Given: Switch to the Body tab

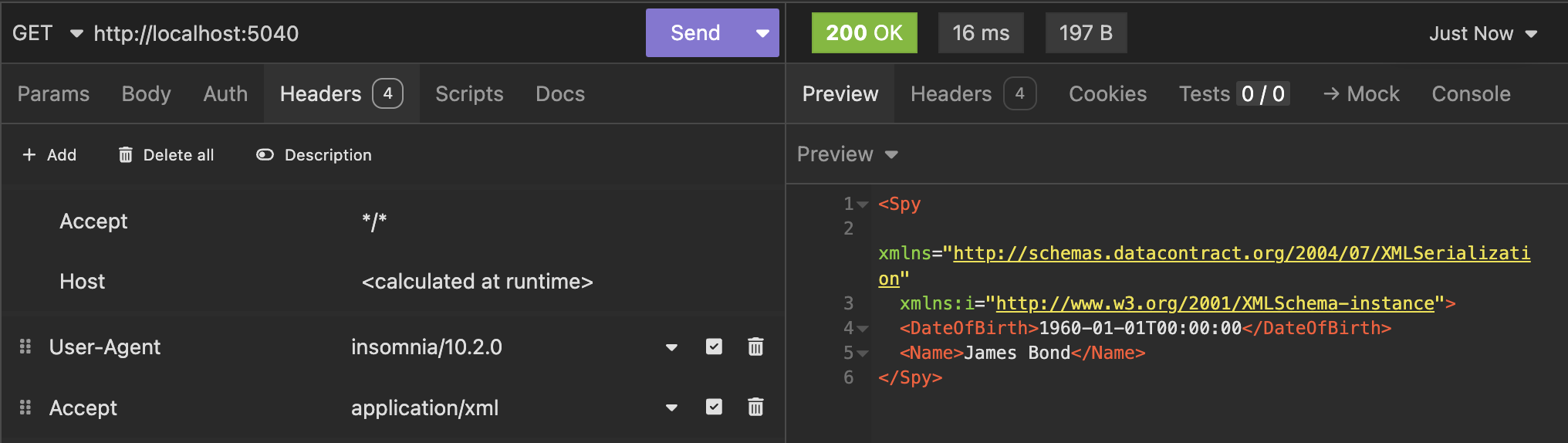Looking at the screenshot, I should pos(146,94).
